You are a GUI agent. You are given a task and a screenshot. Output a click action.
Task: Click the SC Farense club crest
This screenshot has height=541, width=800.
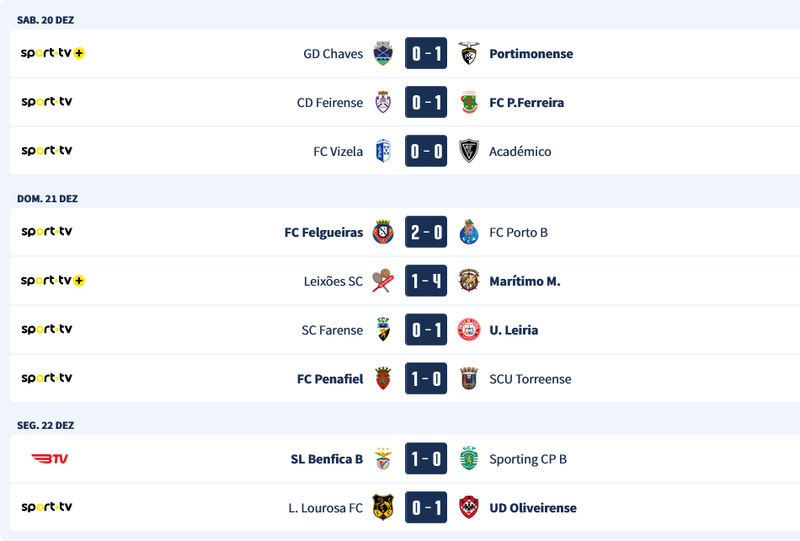383,331
